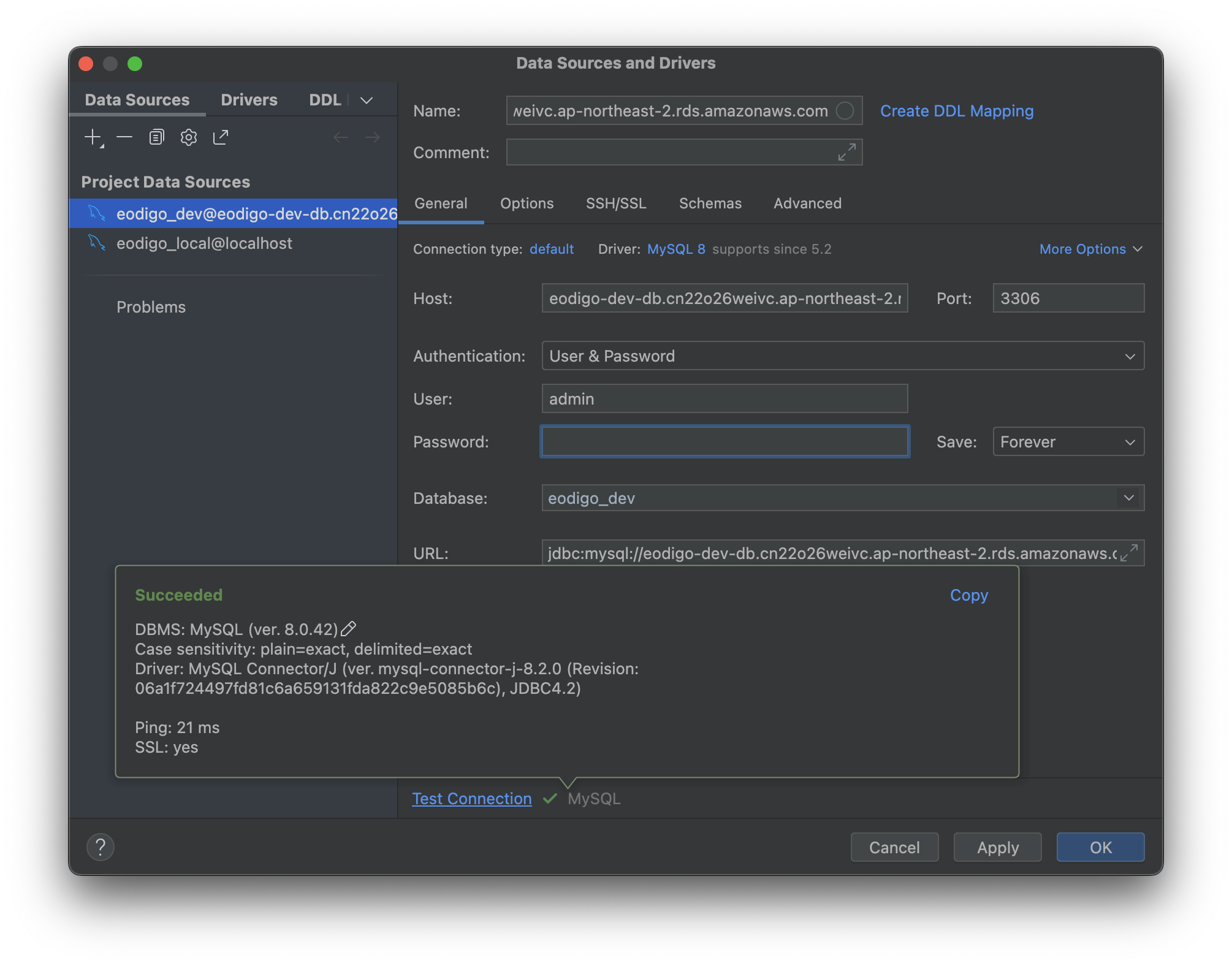
Task: Click the color circle in the Name field
Action: pos(845,111)
